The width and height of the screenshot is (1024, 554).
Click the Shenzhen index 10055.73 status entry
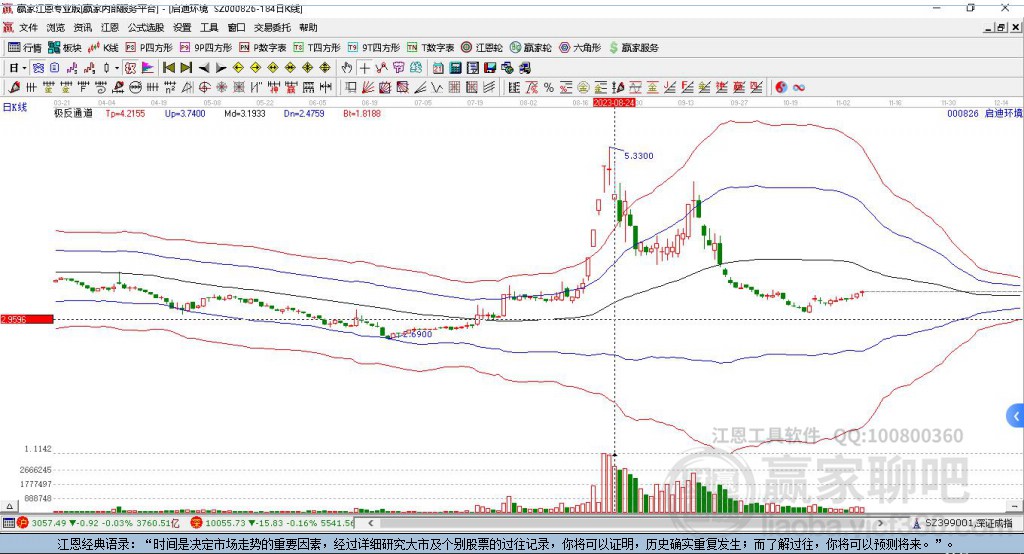pos(272,523)
